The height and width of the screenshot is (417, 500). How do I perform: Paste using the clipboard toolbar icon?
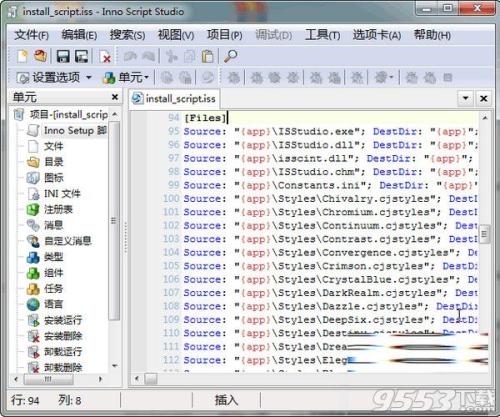pos(208,56)
